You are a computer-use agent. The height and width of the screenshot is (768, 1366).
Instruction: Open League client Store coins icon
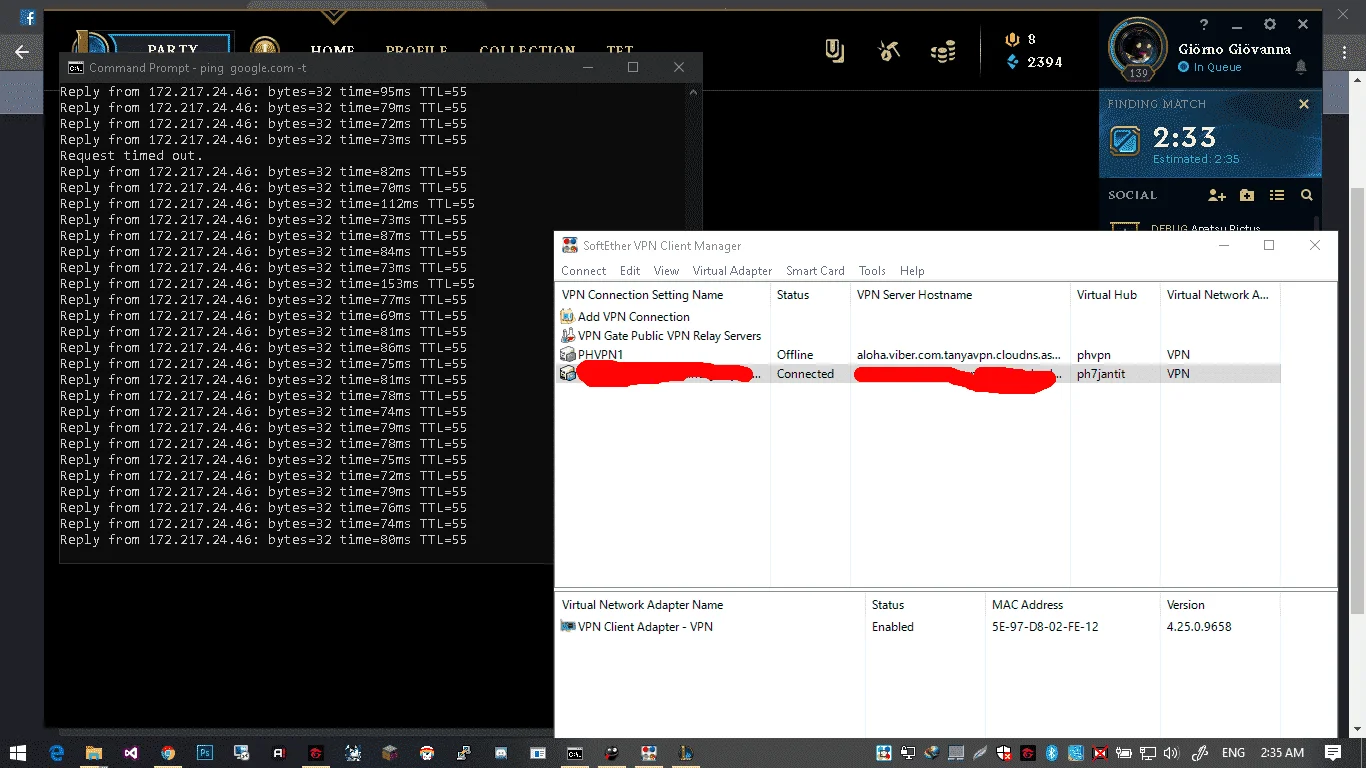click(x=943, y=50)
